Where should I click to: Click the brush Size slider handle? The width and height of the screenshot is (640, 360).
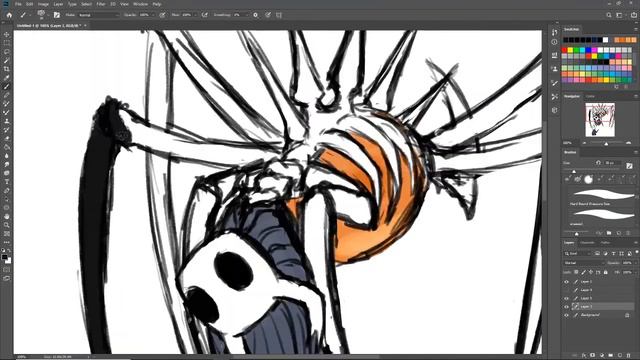(574, 171)
